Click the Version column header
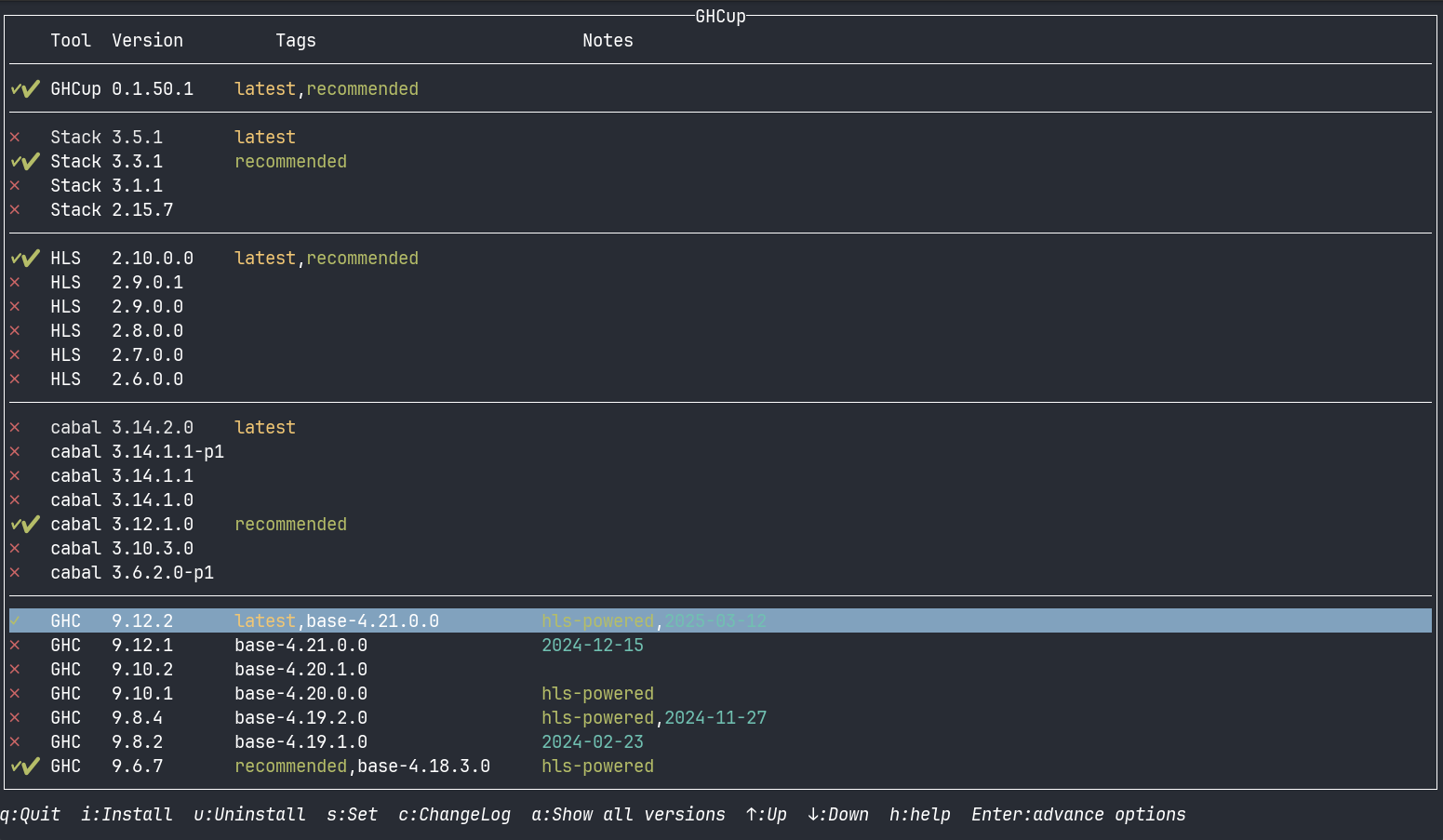Image resolution: width=1443 pixels, height=840 pixels. [x=148, y=41]
